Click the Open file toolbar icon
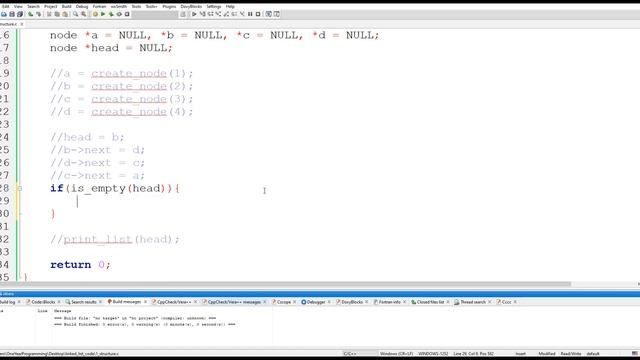The image size is (640, 360). point(4,14)
